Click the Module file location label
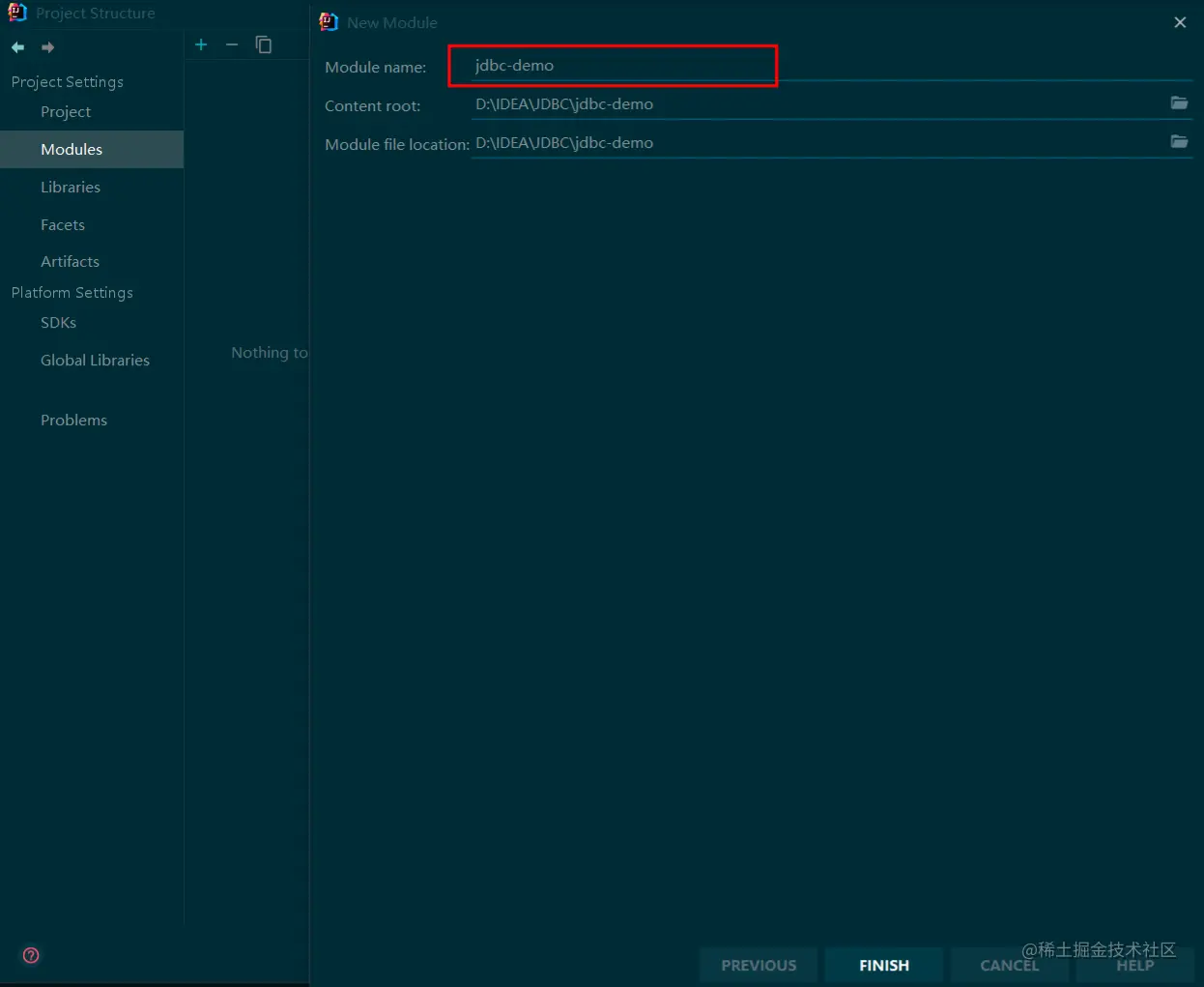Image resolution: width=1204 pixels, height=987 pixels. [397, 144]
